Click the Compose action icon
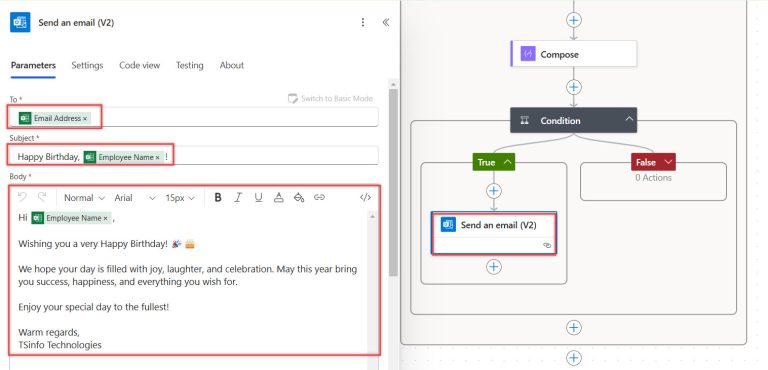This screenshot has width=768, height=370. tap(528, 54)
